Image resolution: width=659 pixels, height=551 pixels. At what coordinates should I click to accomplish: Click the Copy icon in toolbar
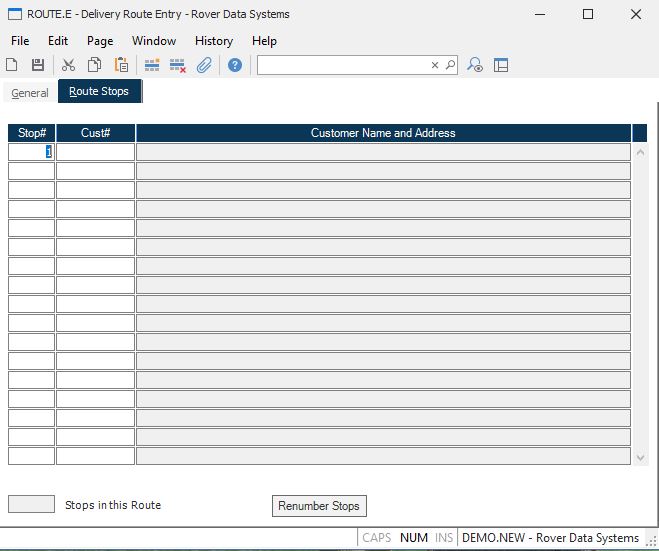point(94,65)
